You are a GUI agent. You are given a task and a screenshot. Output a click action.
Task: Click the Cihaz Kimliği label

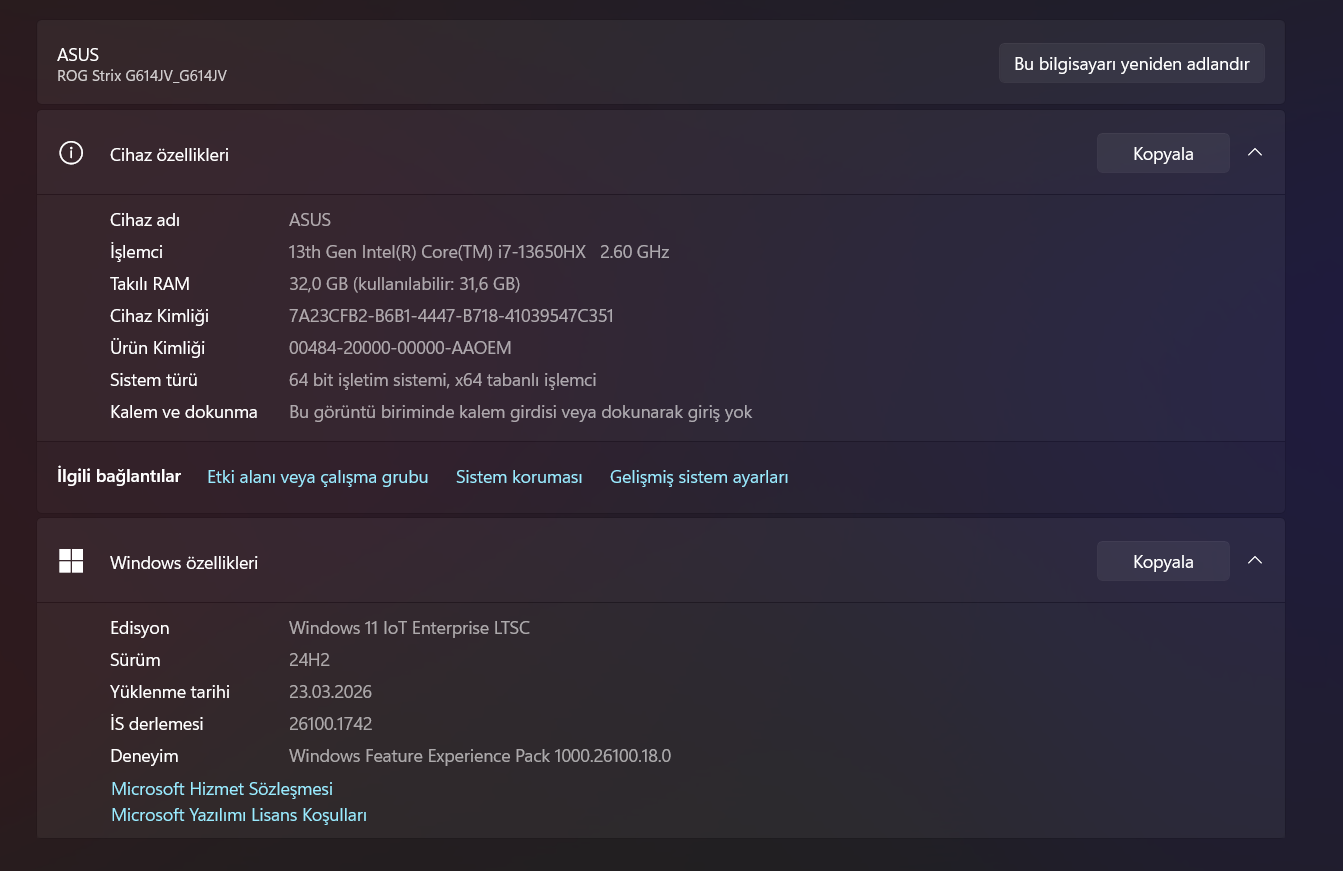(159, 316)
